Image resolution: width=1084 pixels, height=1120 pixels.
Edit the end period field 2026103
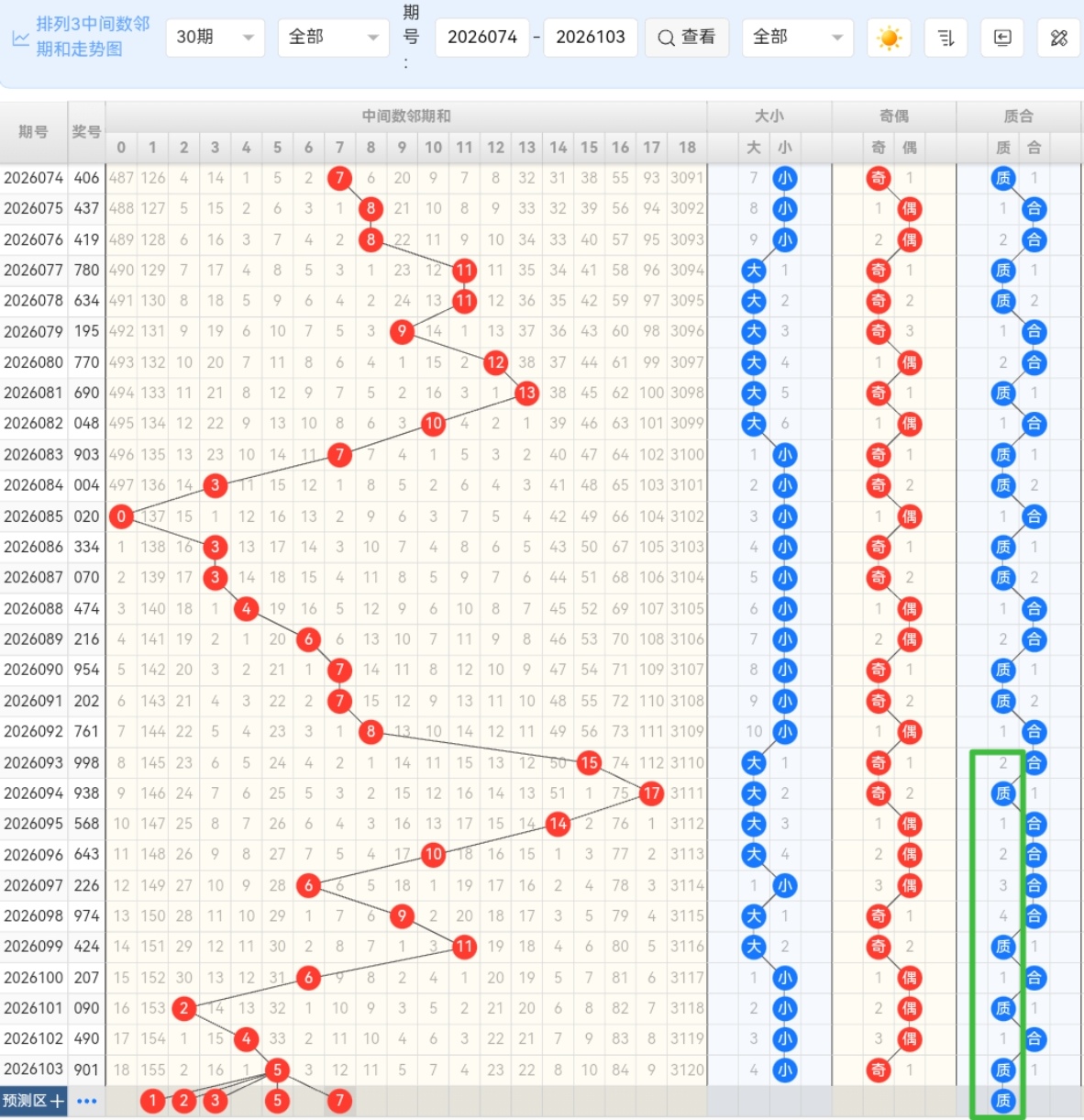coord(590,38)
